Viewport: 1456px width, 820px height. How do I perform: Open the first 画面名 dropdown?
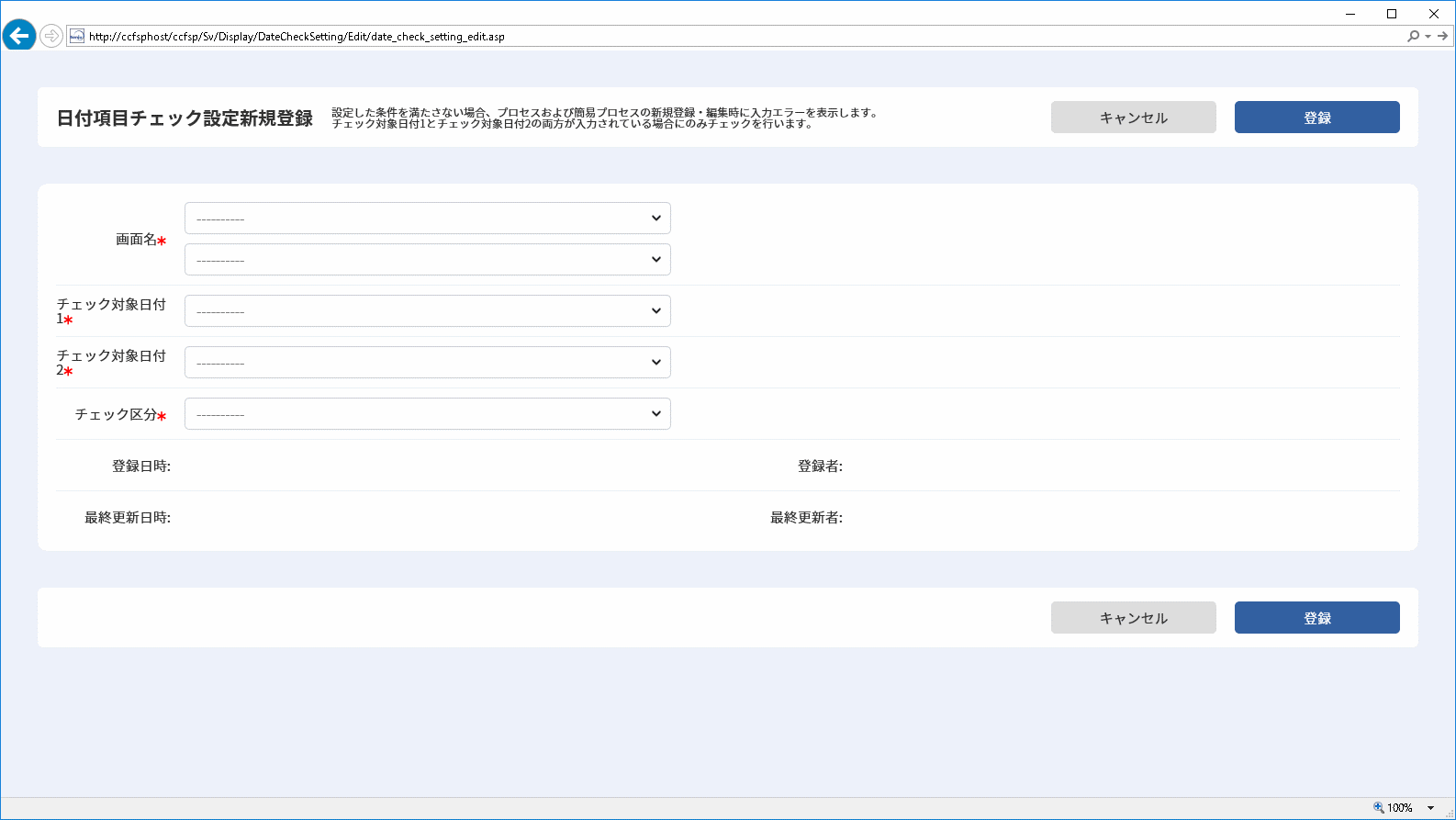[428, 219]
